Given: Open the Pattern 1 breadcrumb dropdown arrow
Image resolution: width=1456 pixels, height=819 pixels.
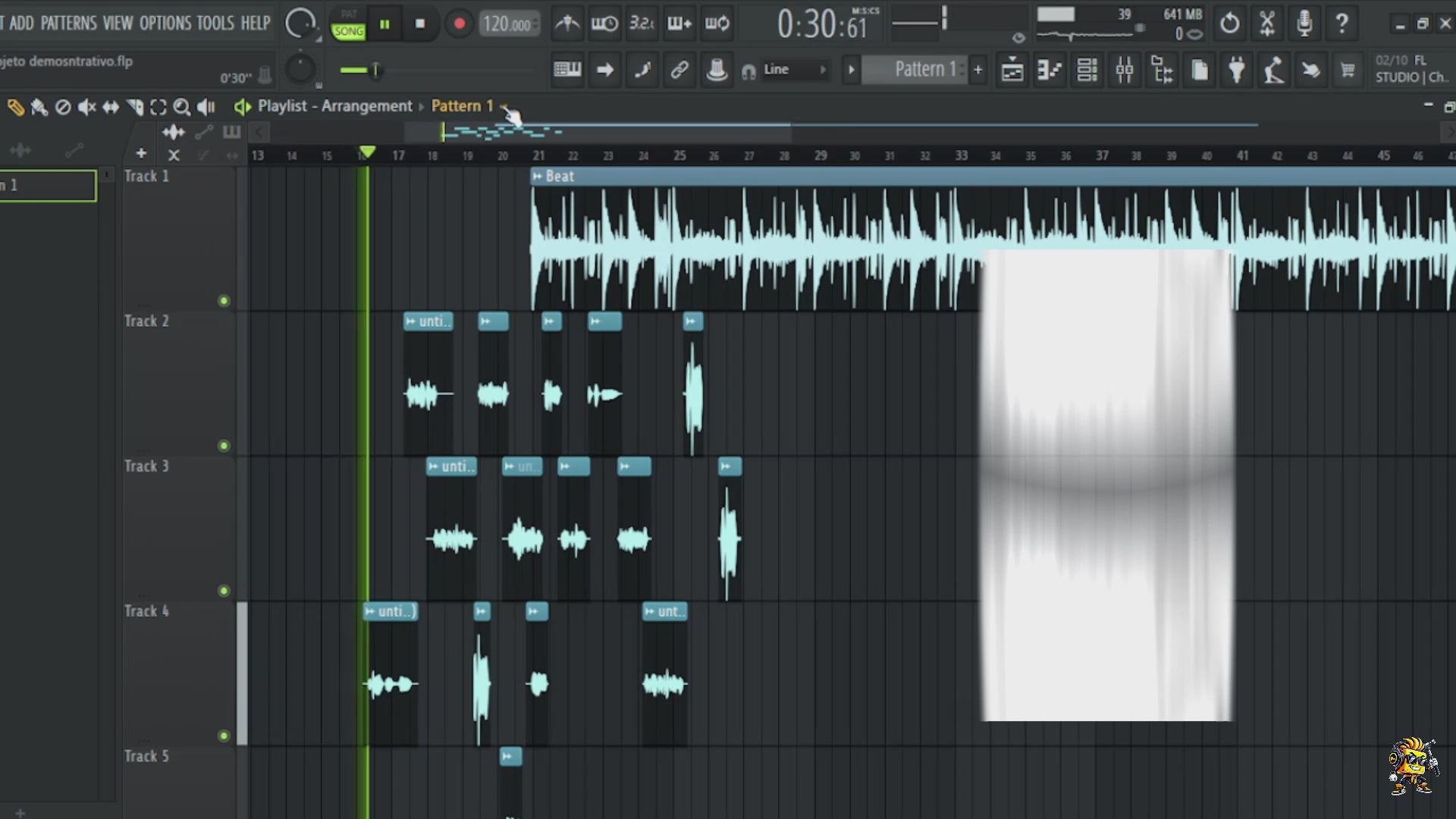Looking at the screenshot, I should click(504, 107).
